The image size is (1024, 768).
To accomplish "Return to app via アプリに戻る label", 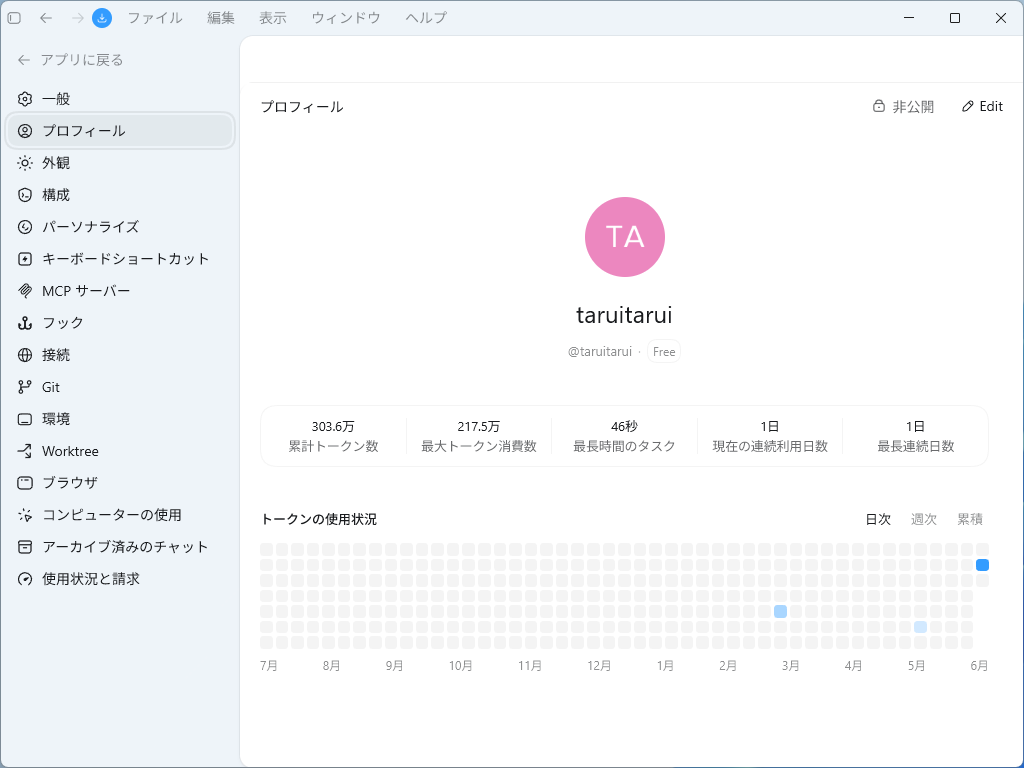I will click(82, 60).
